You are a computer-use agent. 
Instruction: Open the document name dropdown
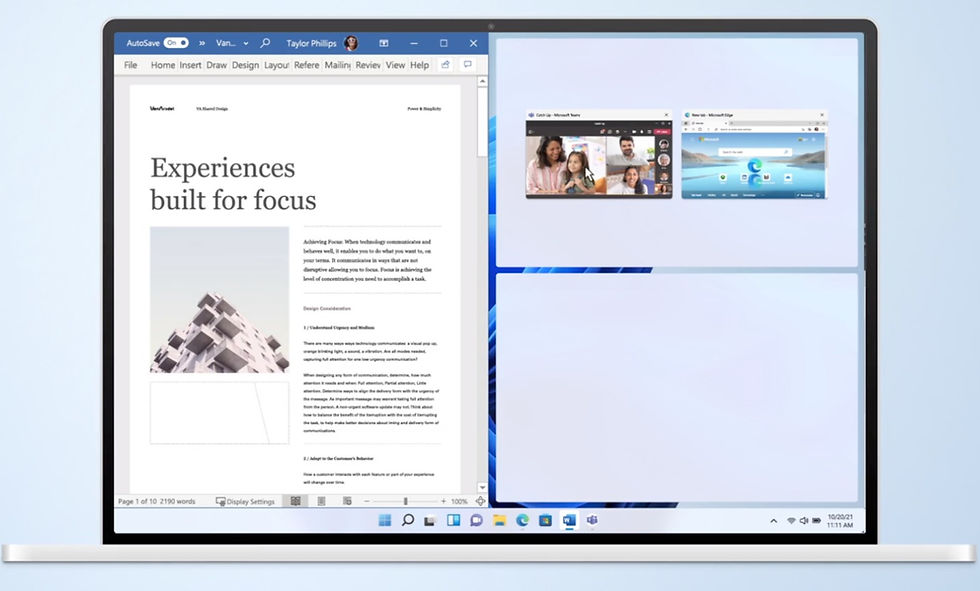tap(226, 43)
